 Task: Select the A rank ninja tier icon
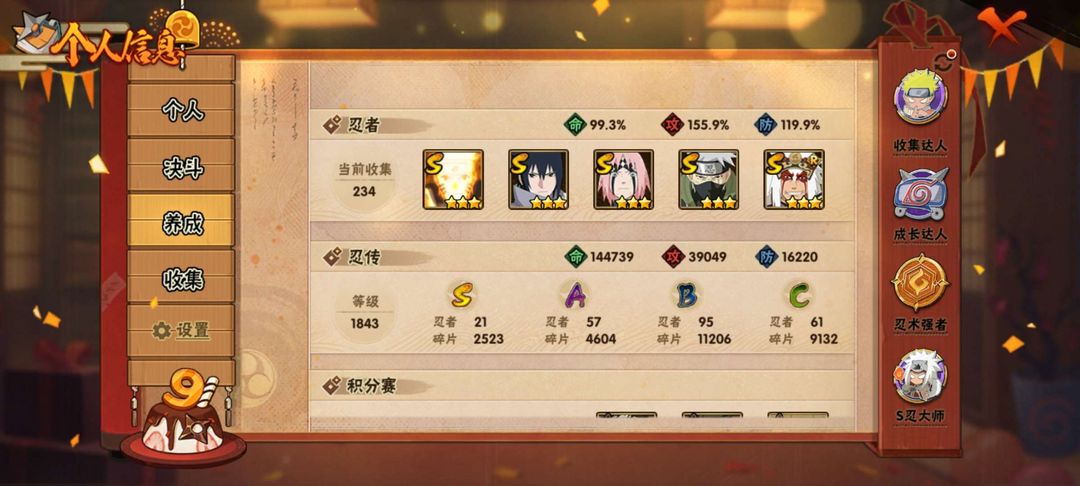tap(575, 295)
